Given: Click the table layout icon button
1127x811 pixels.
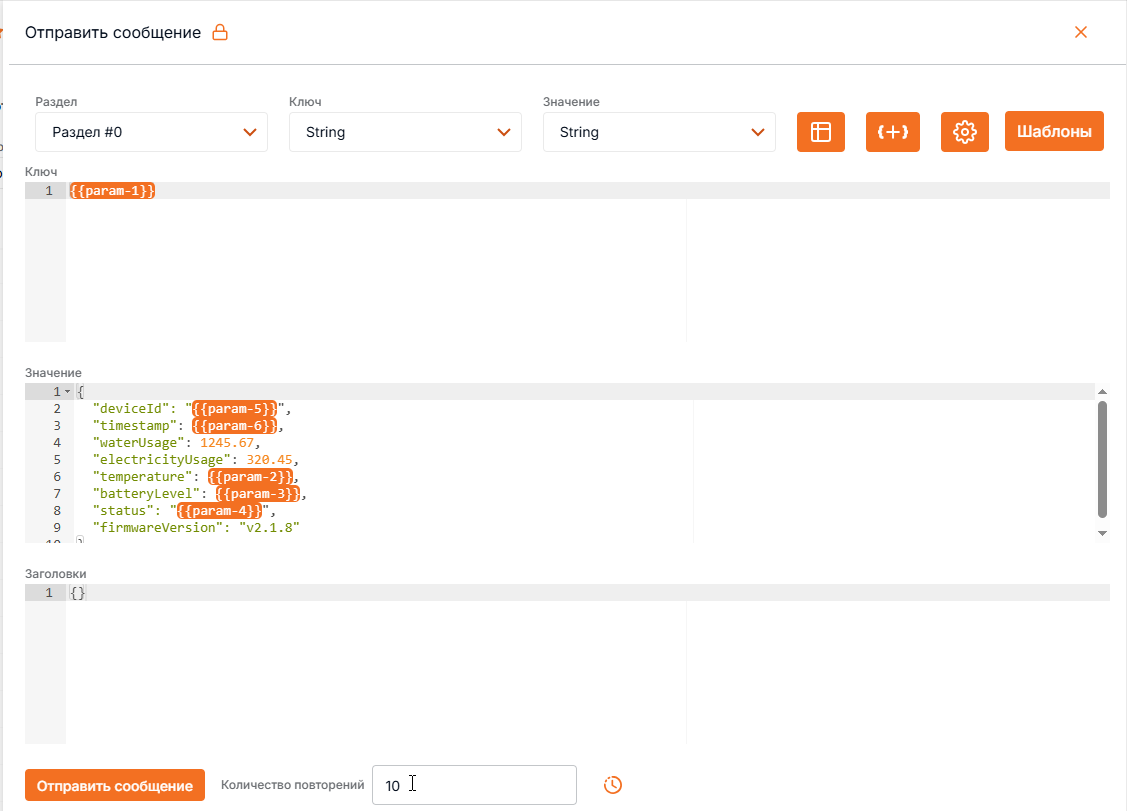Looking at the screenshot, I should 821,132.
